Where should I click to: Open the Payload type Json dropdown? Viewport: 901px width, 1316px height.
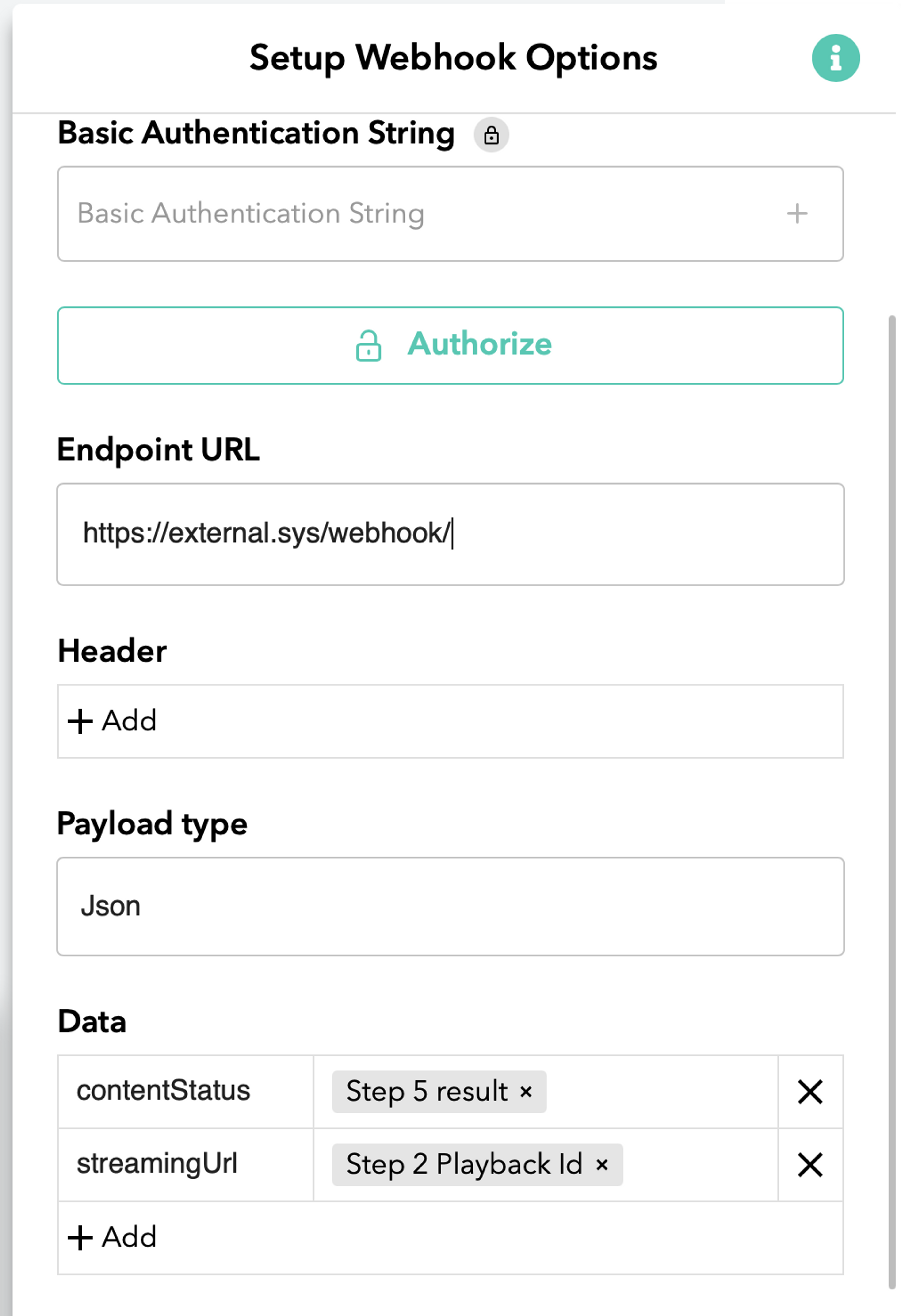pyautogui.click(x=450, y=907)
